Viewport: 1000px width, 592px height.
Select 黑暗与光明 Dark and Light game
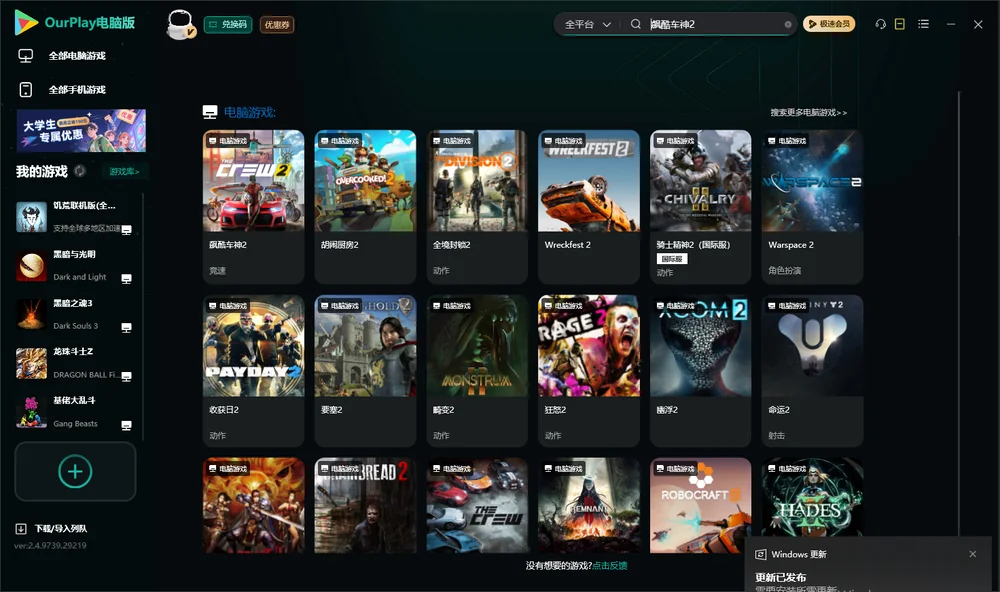[x=75, y=266]
